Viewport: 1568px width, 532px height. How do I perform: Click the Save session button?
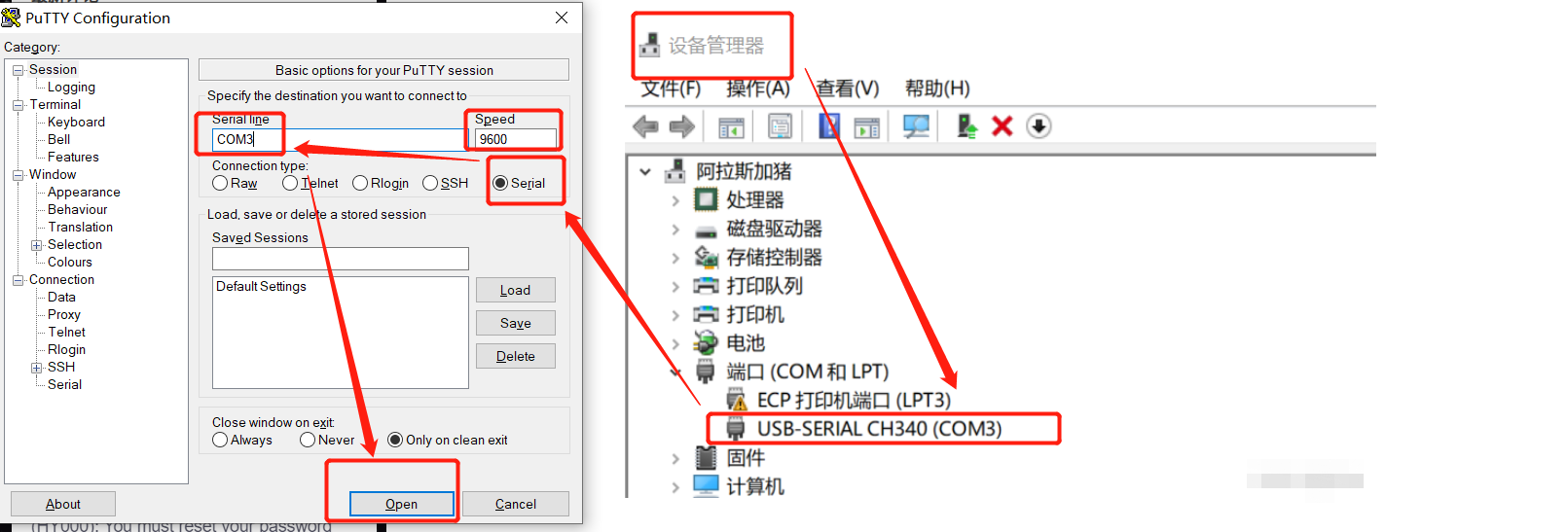coord(516,323)
